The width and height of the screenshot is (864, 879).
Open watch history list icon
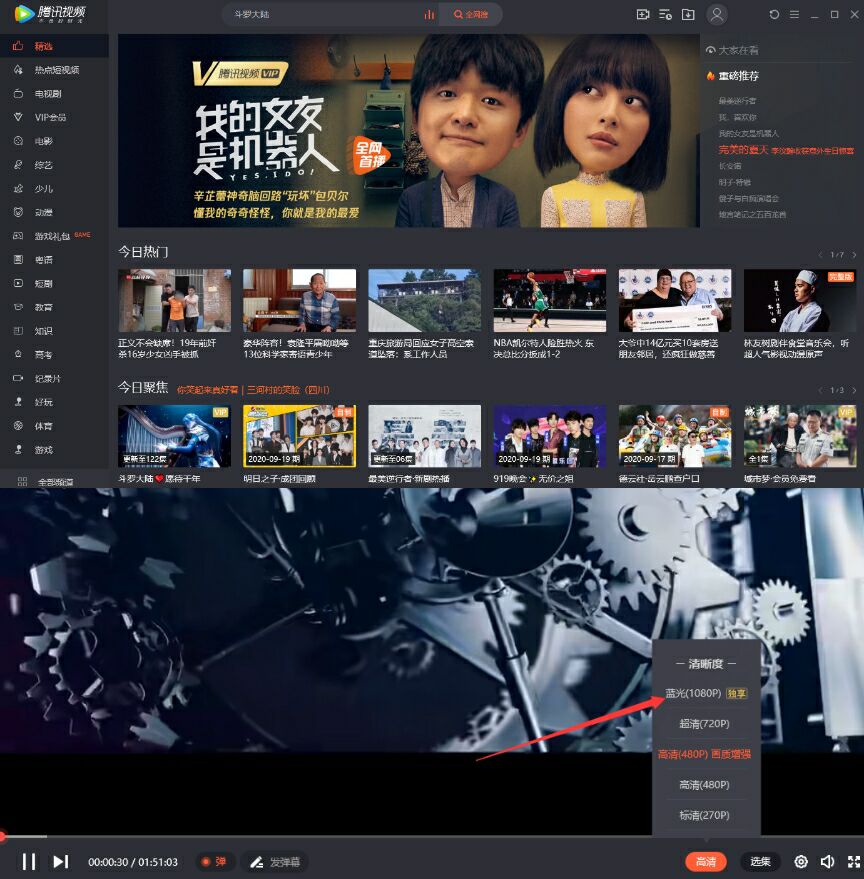(x=665, y=15)
